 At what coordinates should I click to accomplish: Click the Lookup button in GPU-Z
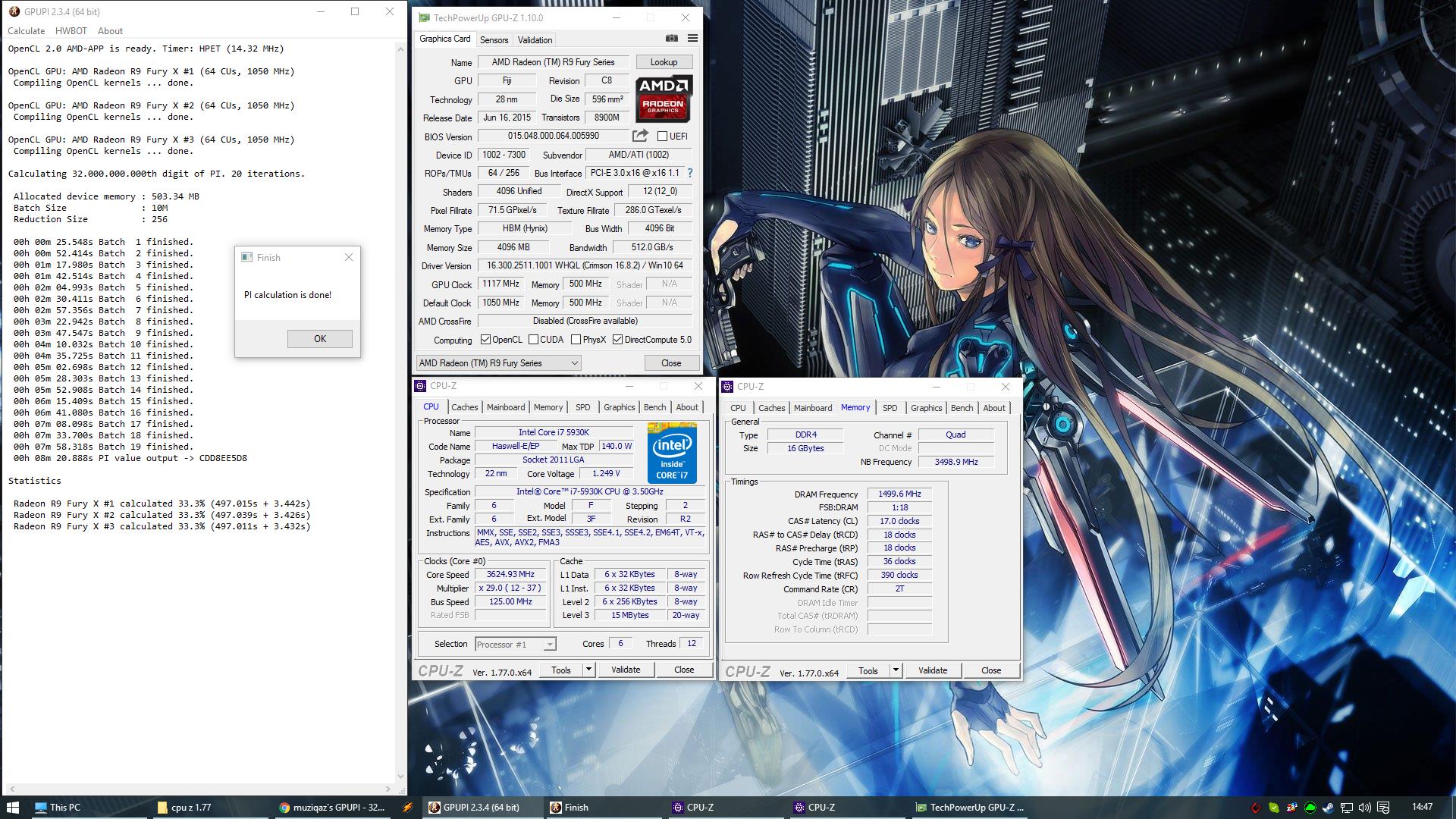(x=664, y=62)
